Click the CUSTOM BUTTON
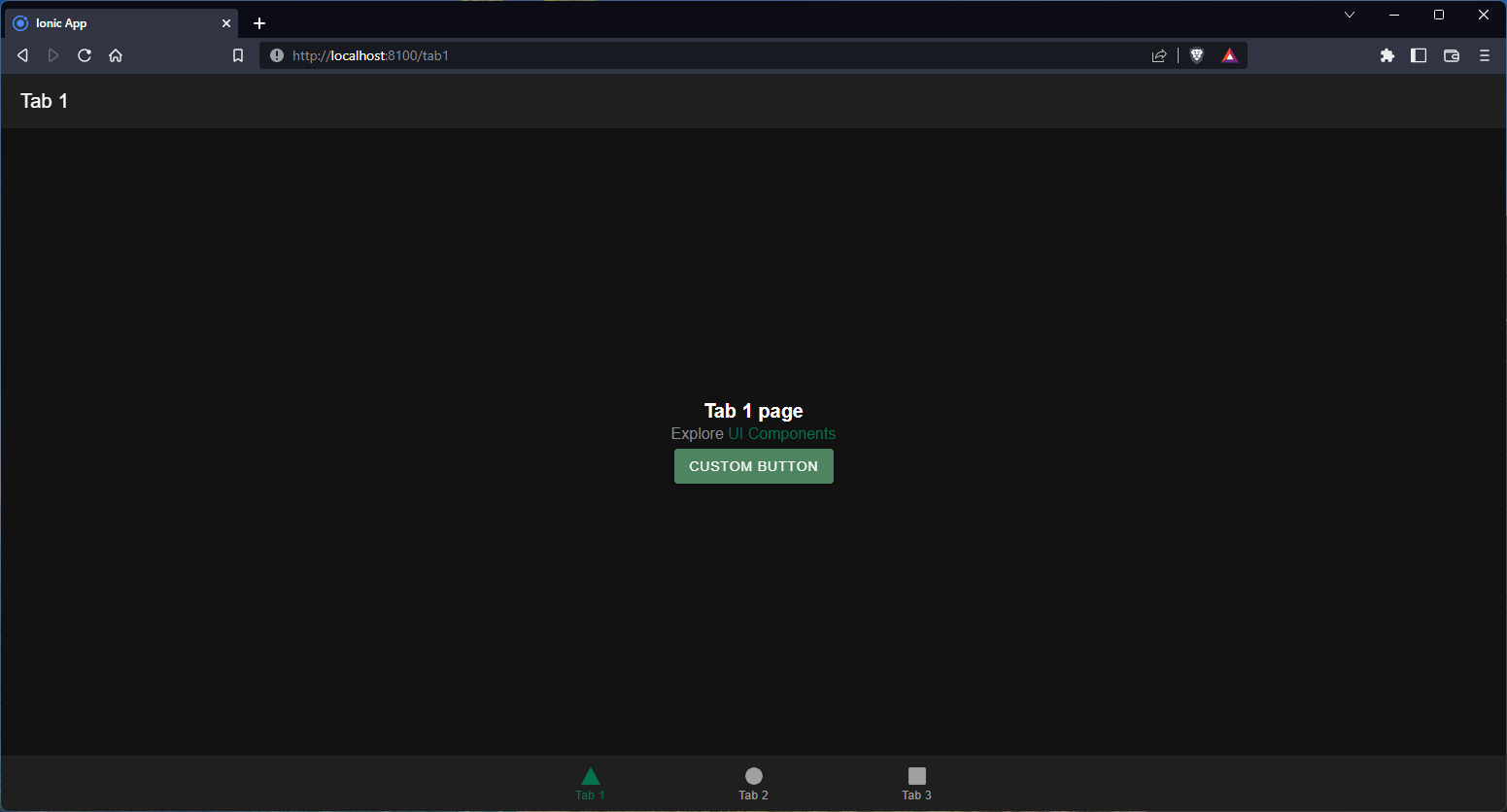The height and width of the screenshot is (812, 1507). coord(754,466)
